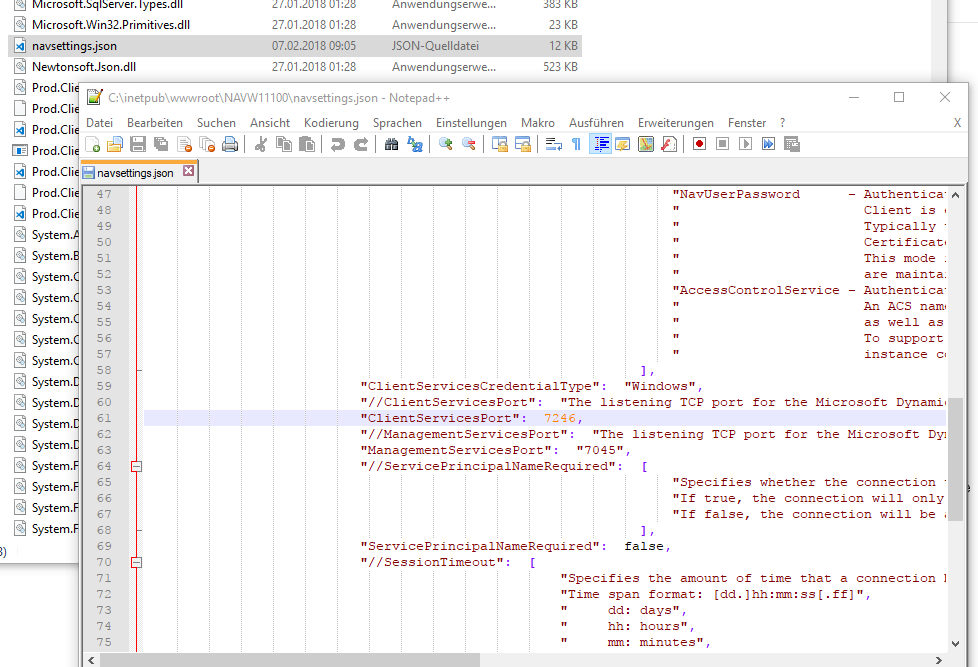The height and width of the screenshot is (667, 978).
Task: Toggle show all characters pilcrow icon
Action: pos(576,144)
